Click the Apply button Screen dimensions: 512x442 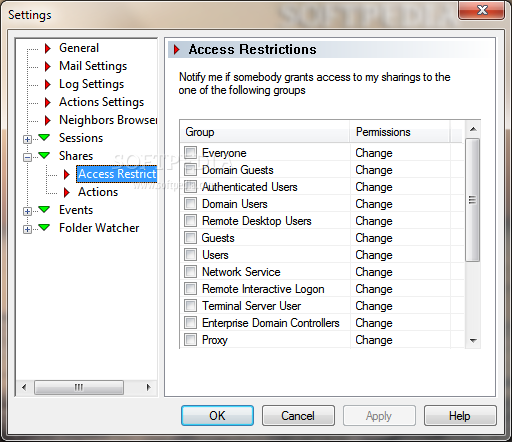[x=379, y=416]
